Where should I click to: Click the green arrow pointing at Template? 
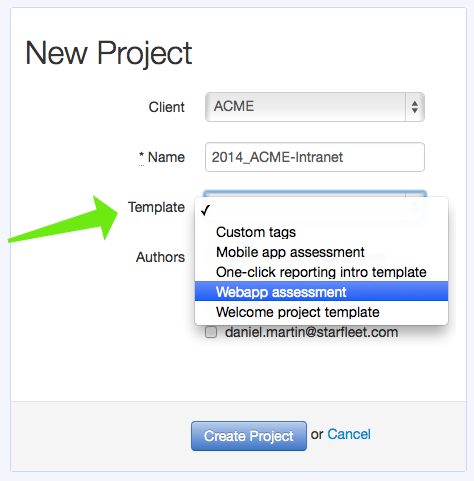(63, 219)
